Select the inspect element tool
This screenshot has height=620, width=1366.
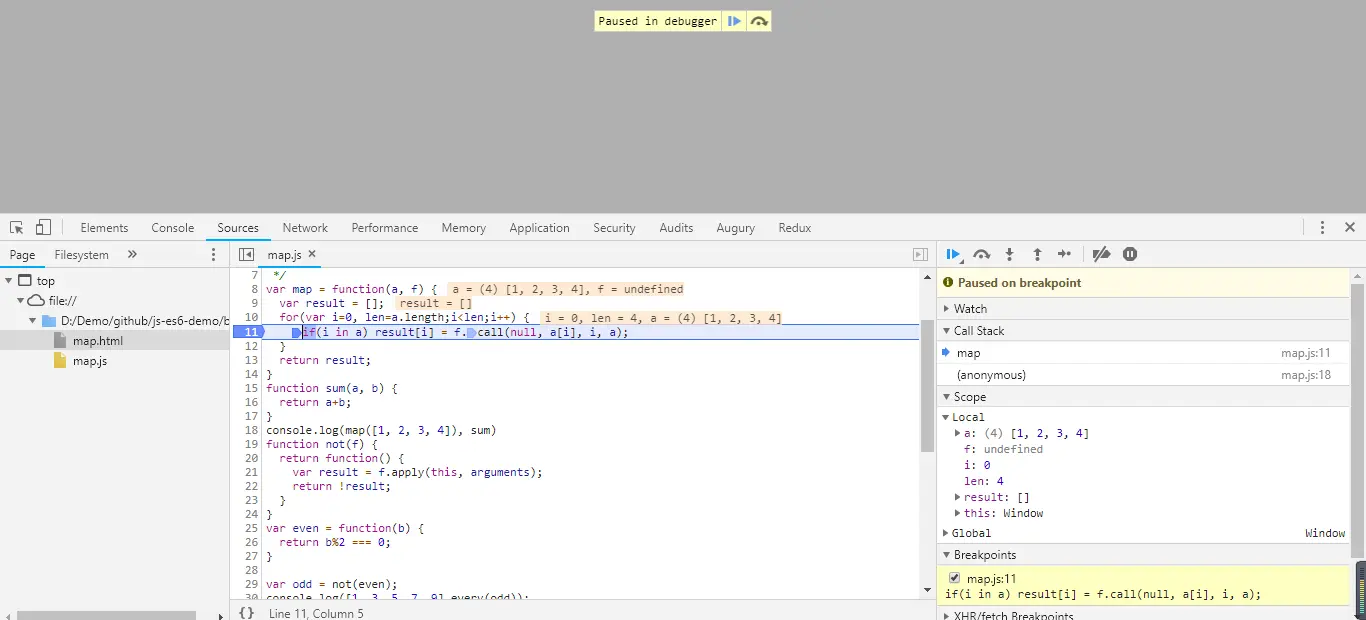[17, 228]
